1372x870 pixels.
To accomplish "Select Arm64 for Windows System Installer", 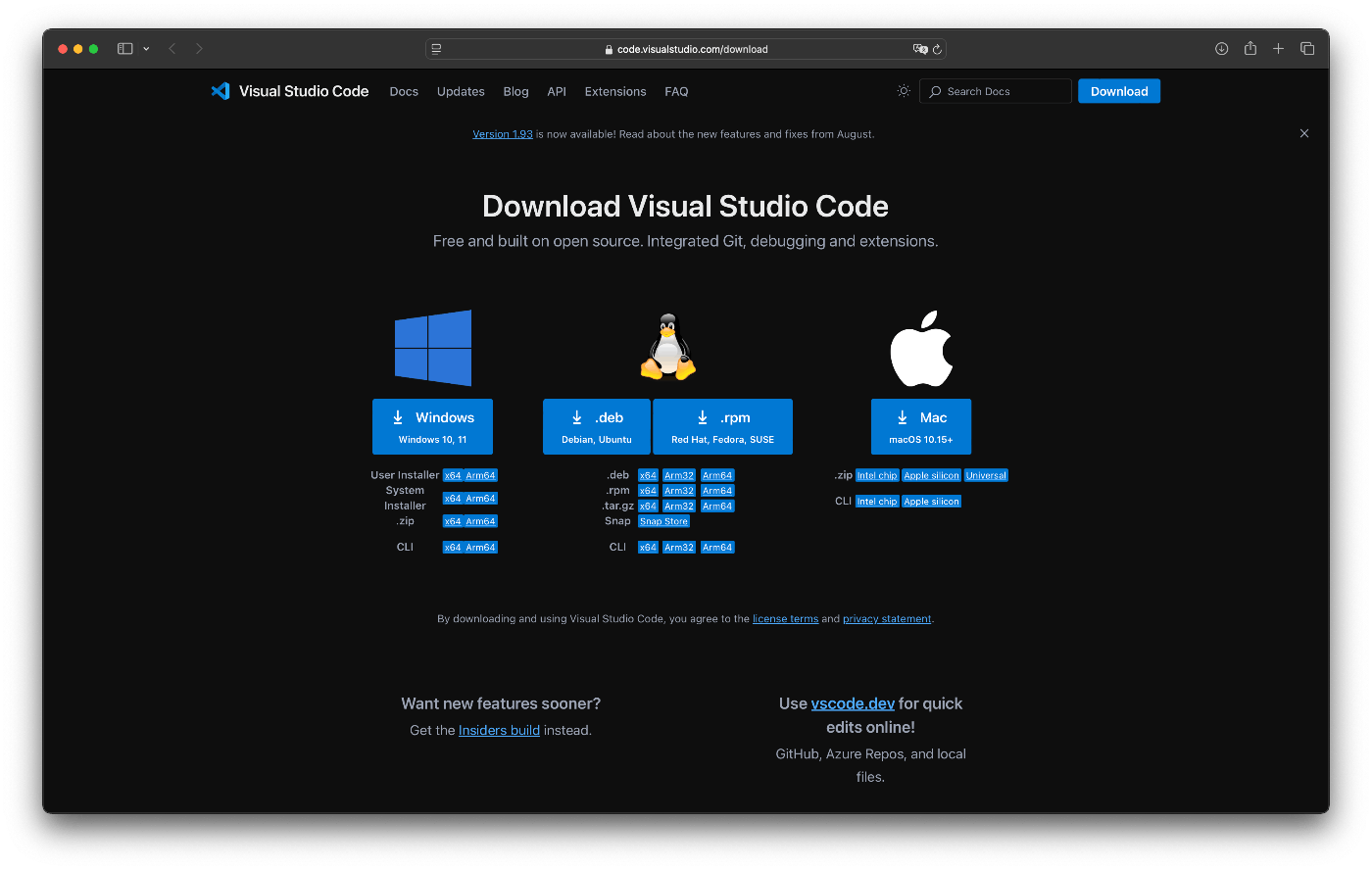I will (480, 499).
